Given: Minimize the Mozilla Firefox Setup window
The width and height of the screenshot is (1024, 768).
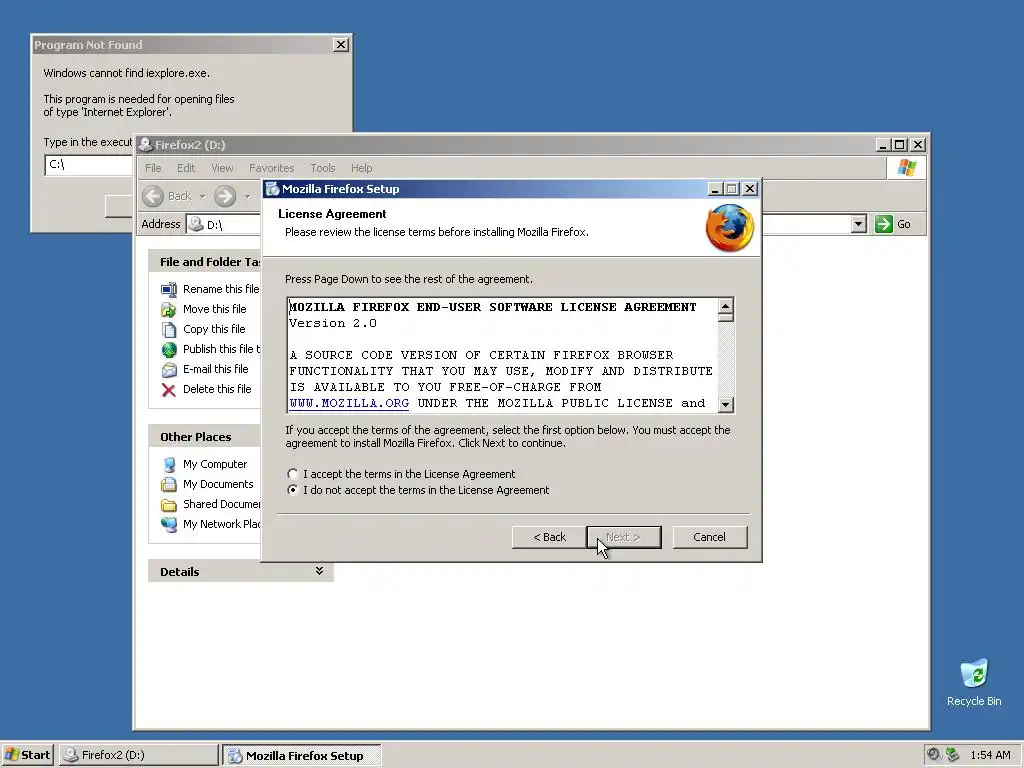Looking at the screenshot, I should [714, 189].
